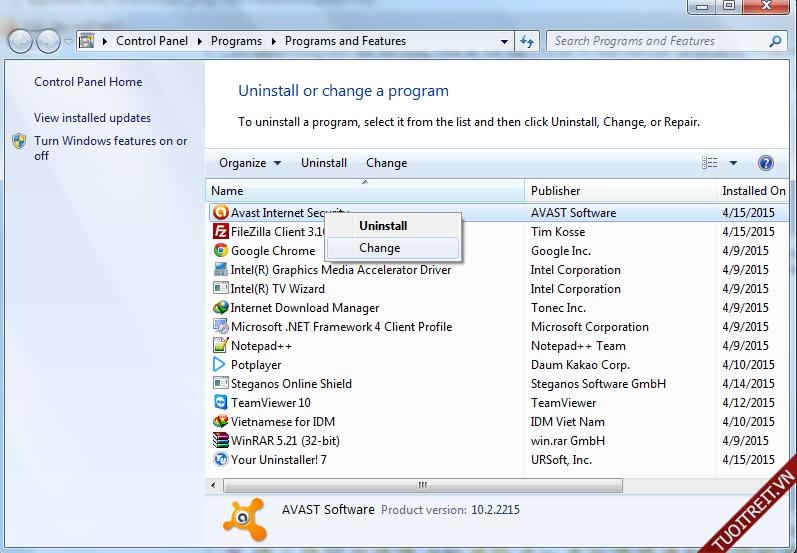The image size is (797, 553).
Task: Select the TeamViewer 10 icon
Action: pyautogui.click(x=221, y=403)
